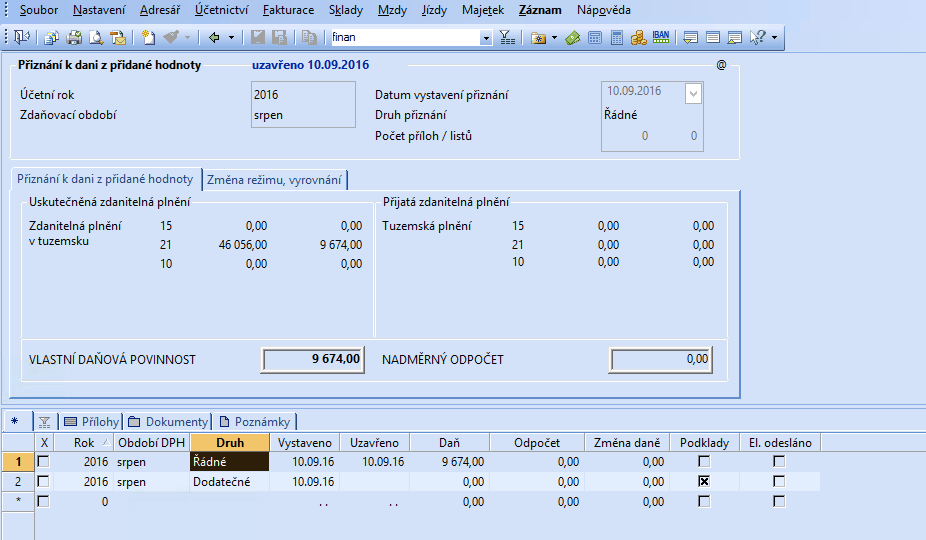Select the Dodatečné cell in row 2
The height and width of the screenshot is (540, 926).
[230, 482]
